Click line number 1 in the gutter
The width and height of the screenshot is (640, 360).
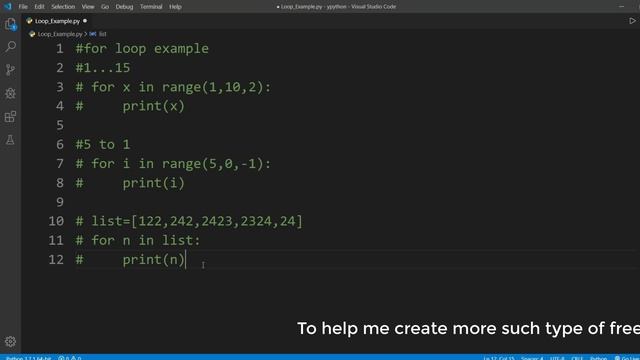(60, 49)
